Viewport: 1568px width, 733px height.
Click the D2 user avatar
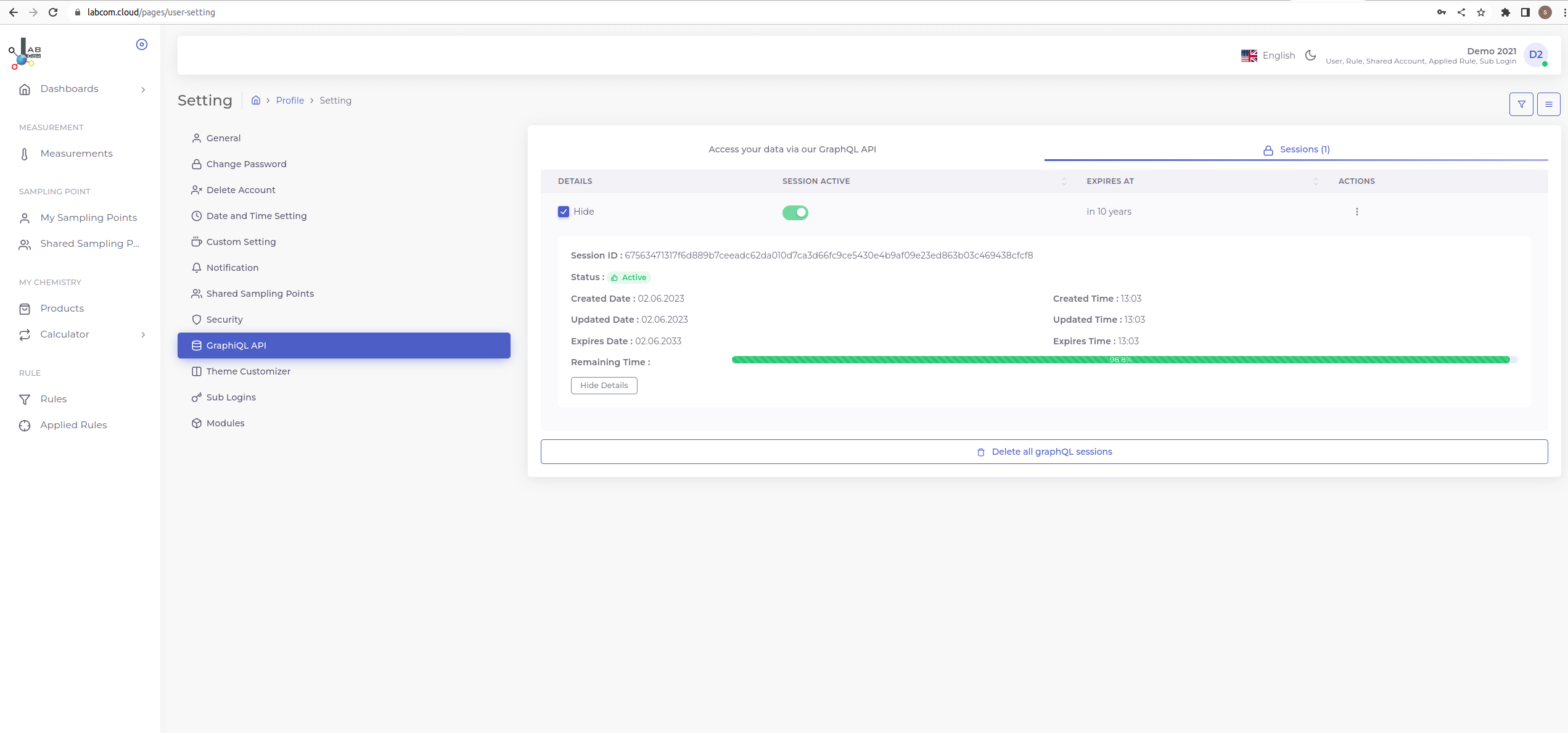pyautogui.click(x=1536, y=55)
